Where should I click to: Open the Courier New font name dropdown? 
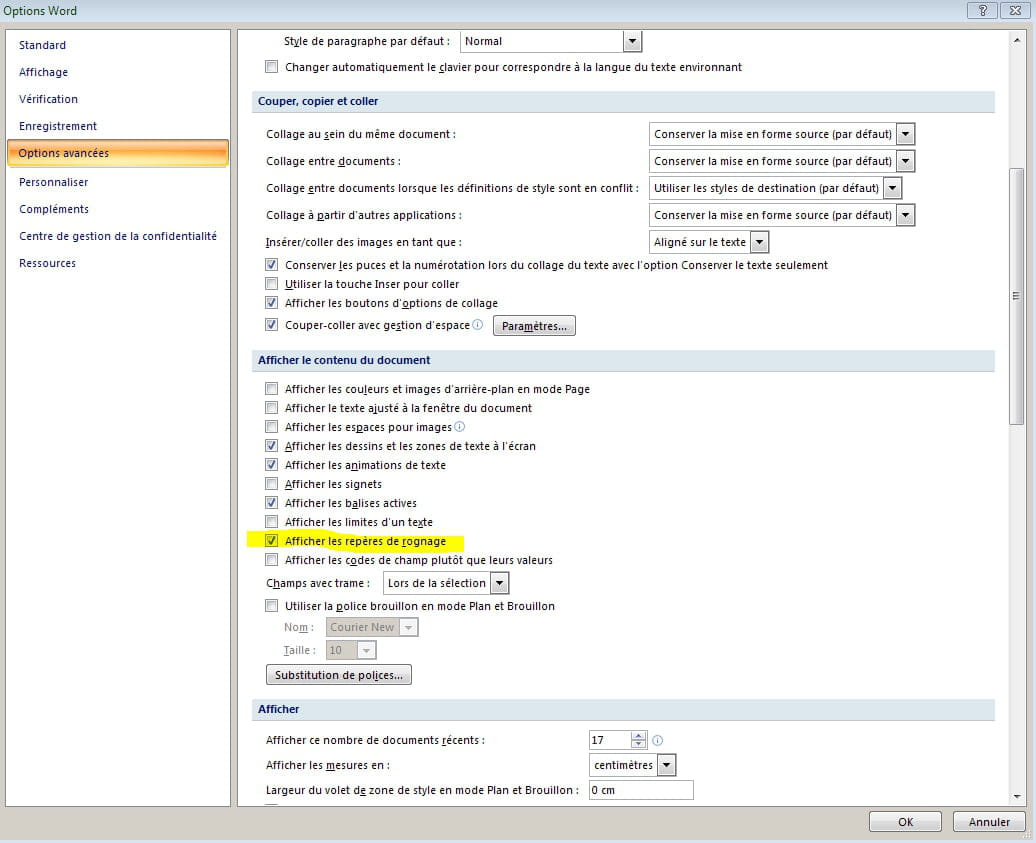pyautogui.click(x=409, y=628)
